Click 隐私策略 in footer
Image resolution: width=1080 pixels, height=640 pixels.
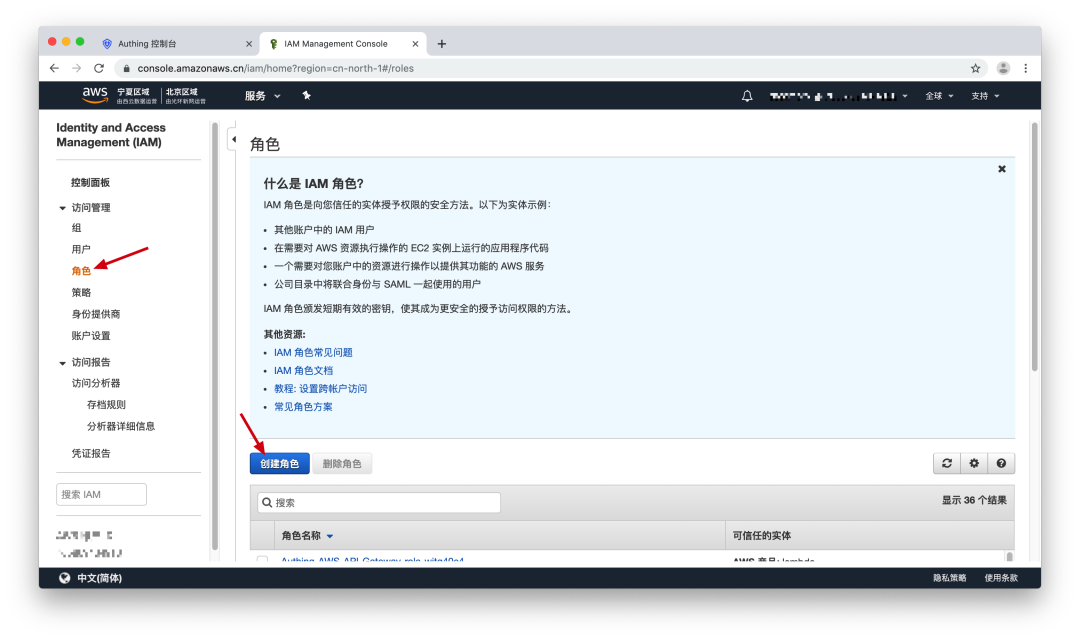point(950,578)
